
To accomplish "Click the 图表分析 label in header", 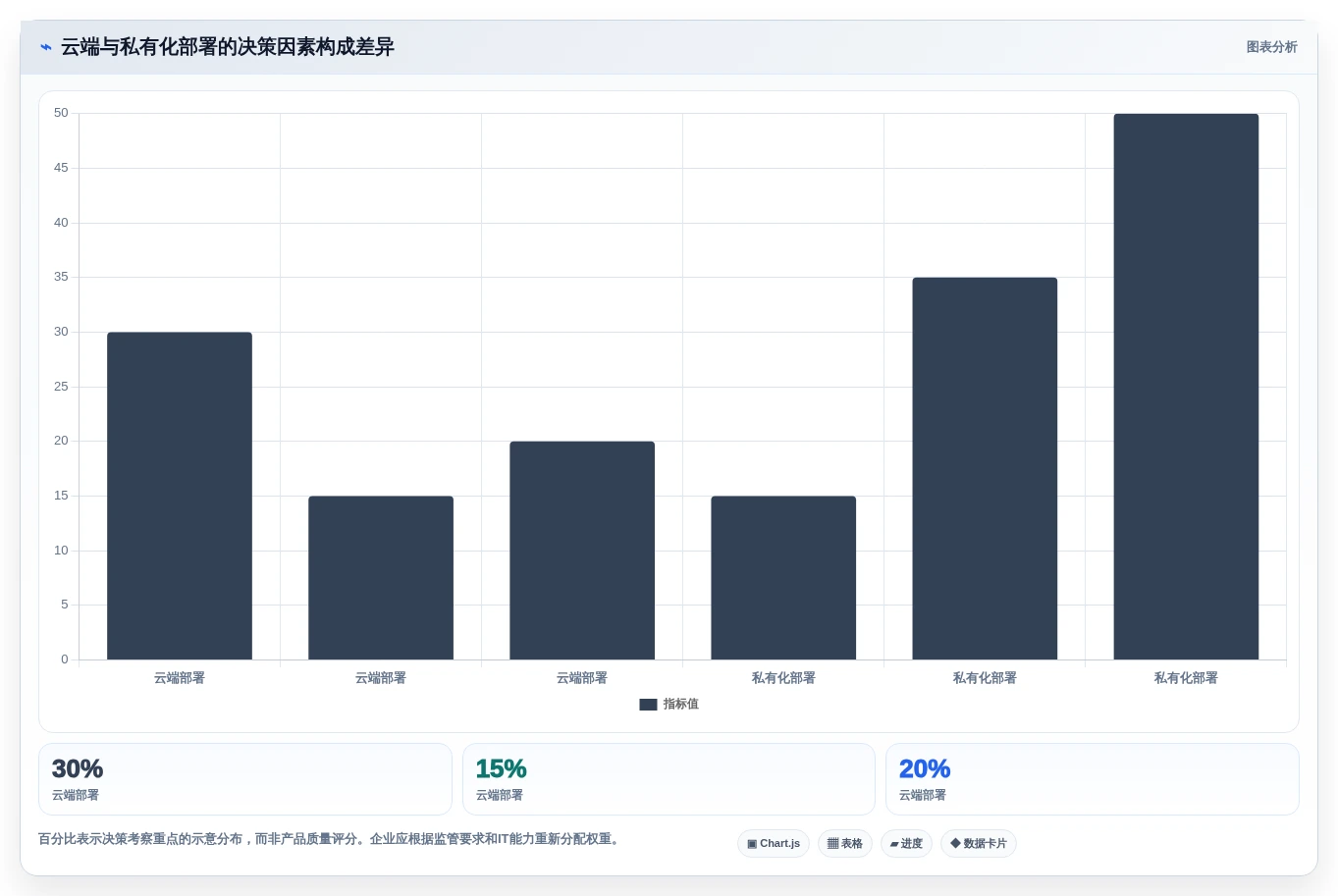I will point(1271,47).
